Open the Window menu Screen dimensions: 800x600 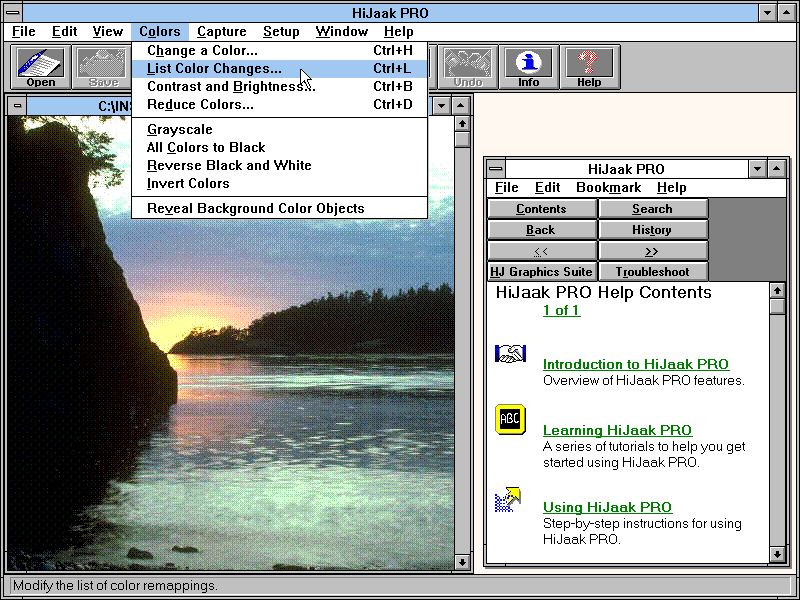click(341, 32)
